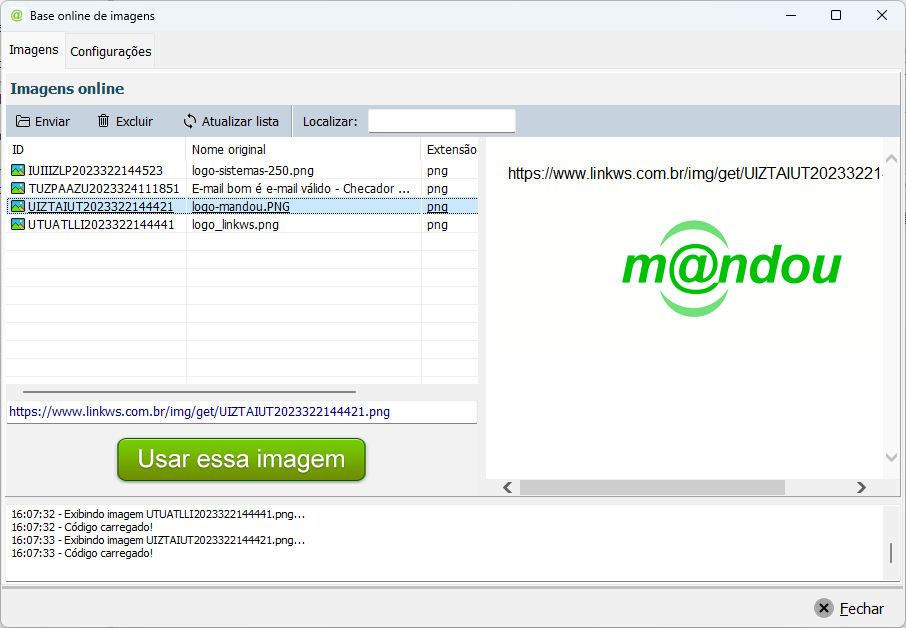This screenshot has height=628, width=906.
Task: Click image icon of row TUZPAAZU2023324111851
Action: 18,188
